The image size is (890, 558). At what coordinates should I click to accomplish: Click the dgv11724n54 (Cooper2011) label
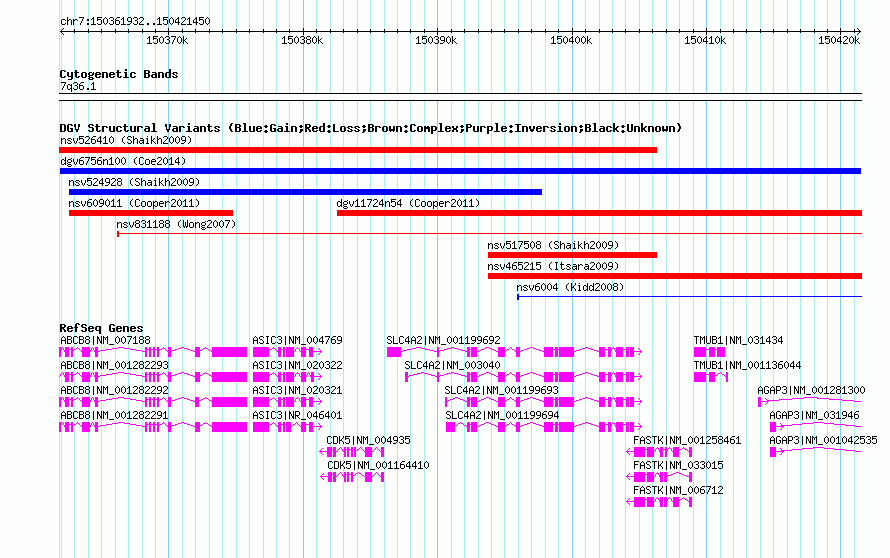point(408,203)
